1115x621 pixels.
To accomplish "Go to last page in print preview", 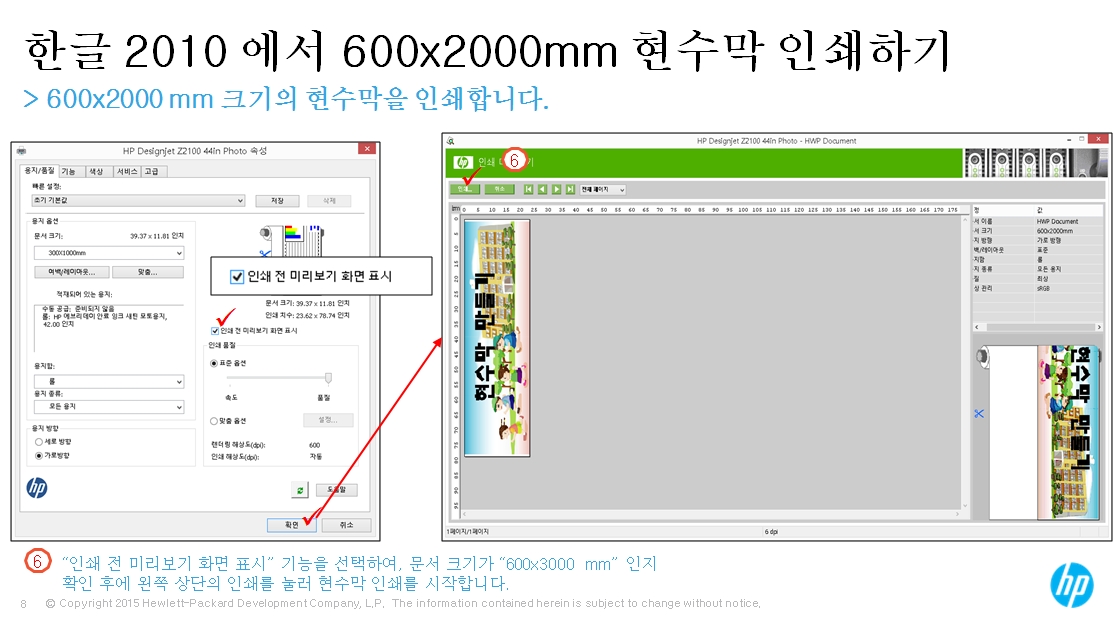I will point(570,189).
